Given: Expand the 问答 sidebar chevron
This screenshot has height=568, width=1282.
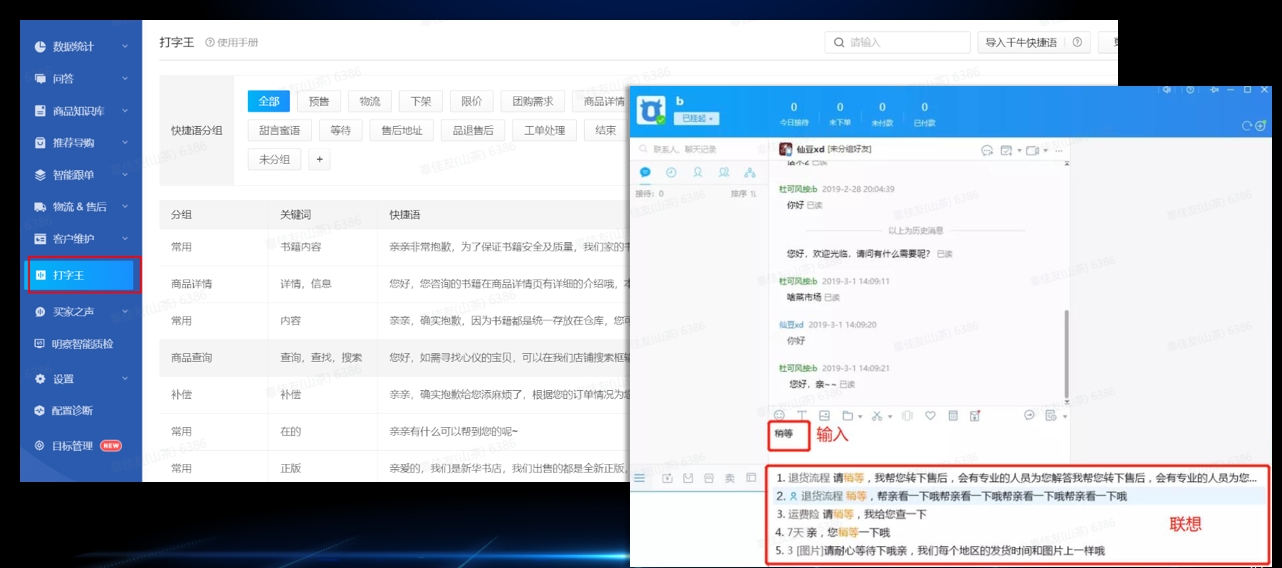Looking at the screenshot, I should pos(125,78).
